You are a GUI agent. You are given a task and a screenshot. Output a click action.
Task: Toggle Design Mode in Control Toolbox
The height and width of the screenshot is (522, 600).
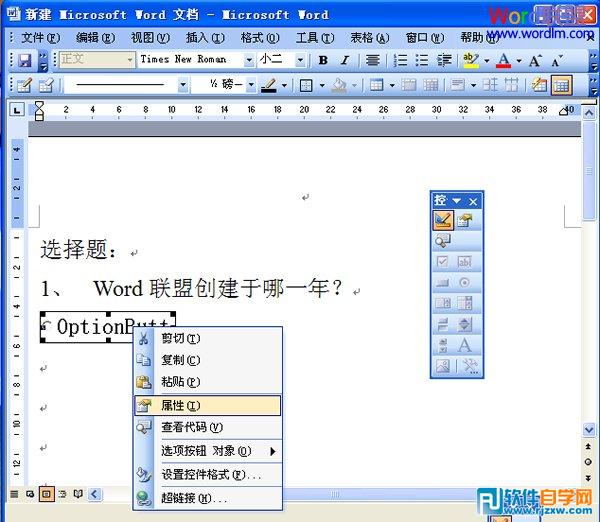click(443, 220)
